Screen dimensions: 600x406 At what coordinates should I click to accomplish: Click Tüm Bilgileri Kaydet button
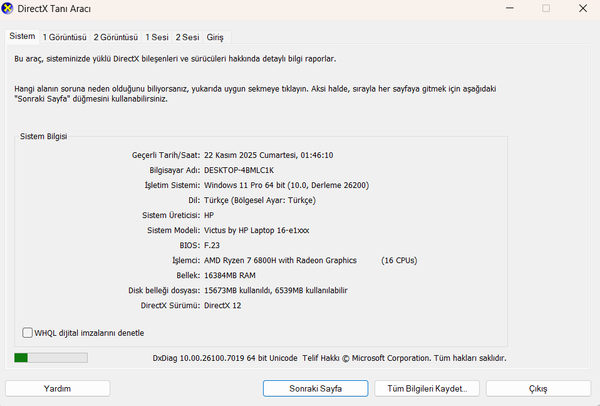coord(427,388)
